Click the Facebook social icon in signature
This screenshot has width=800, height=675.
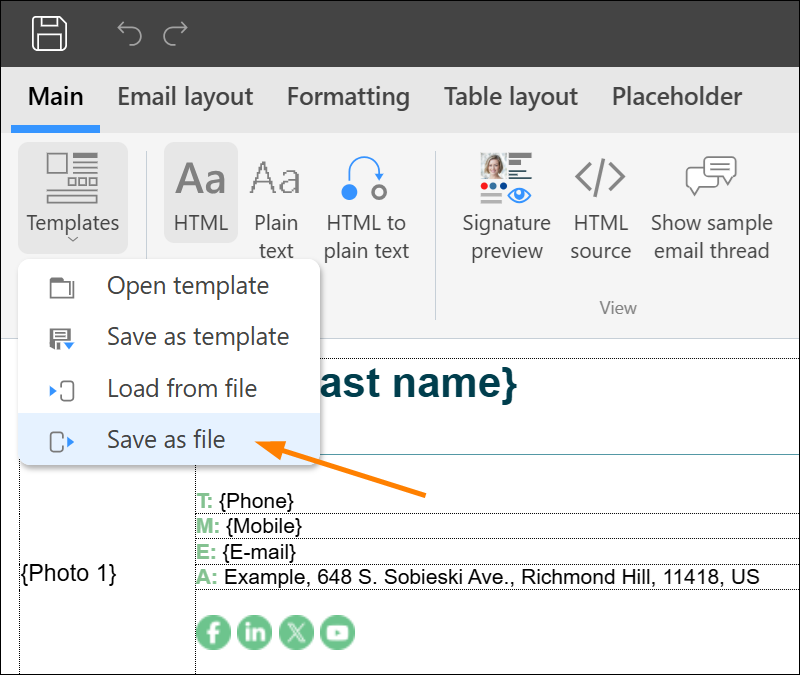point(213,633)
